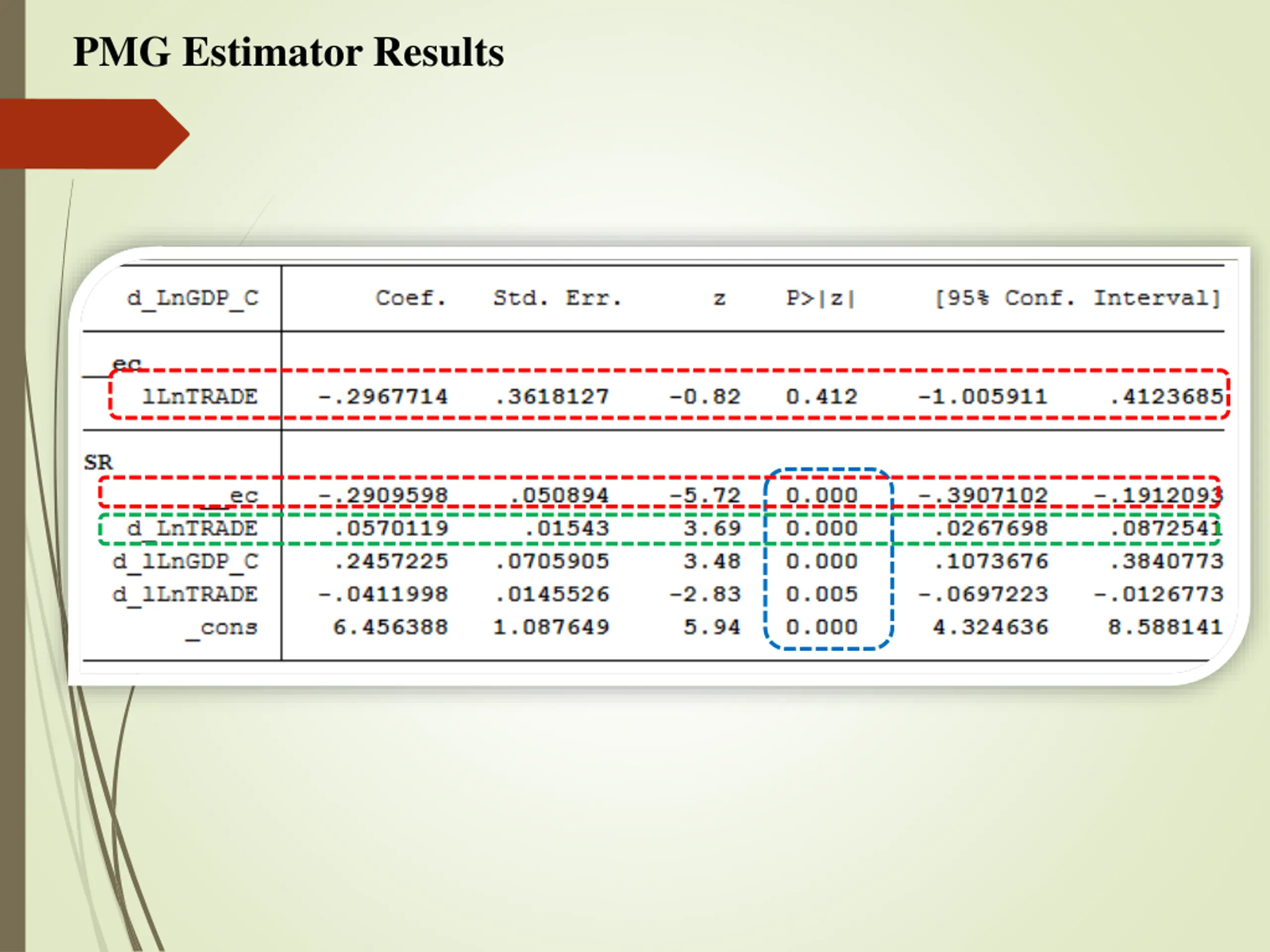The width and height of the screenshot is (1270, 952).
Task: Click the upper bound .4123685
Action: [x=1166, y=397]
